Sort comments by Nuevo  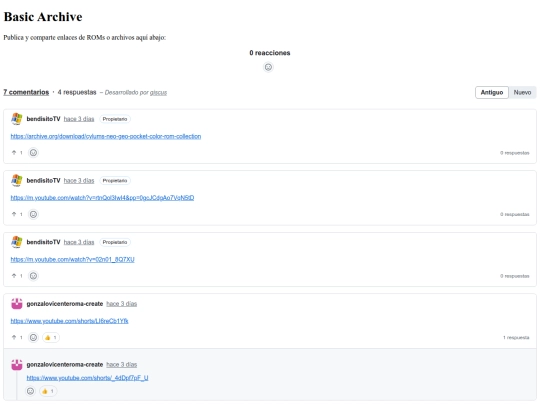[522, 92]
